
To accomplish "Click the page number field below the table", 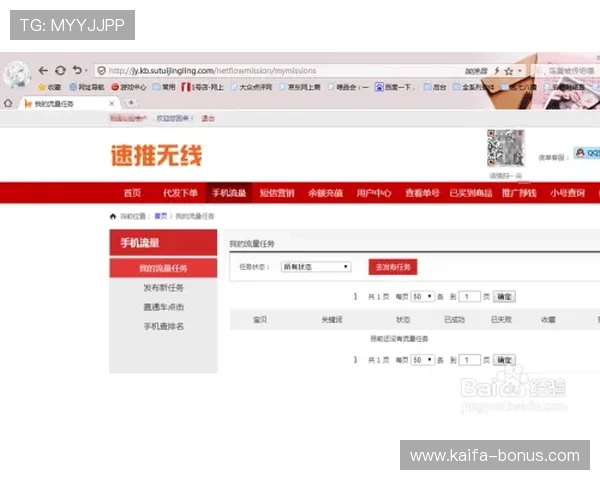I will point(469,360).
